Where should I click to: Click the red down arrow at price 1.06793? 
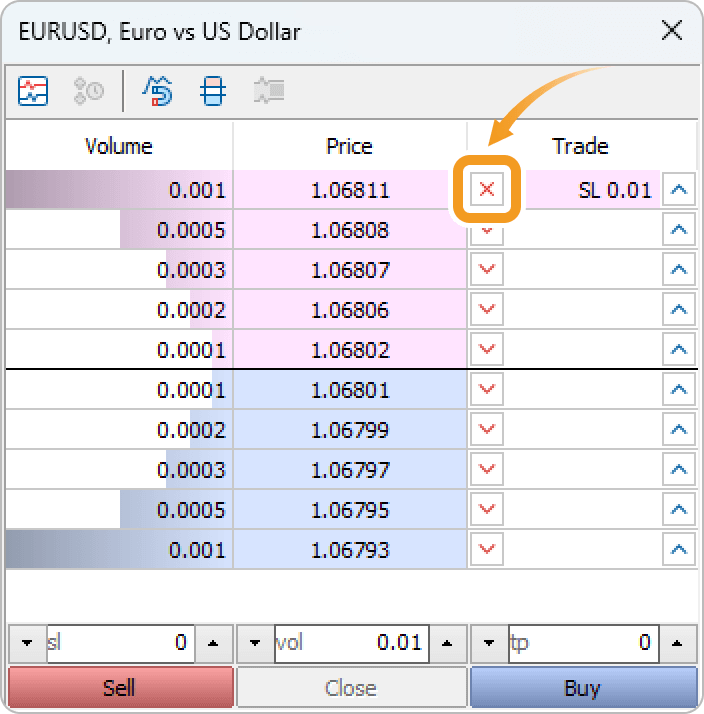487,549
